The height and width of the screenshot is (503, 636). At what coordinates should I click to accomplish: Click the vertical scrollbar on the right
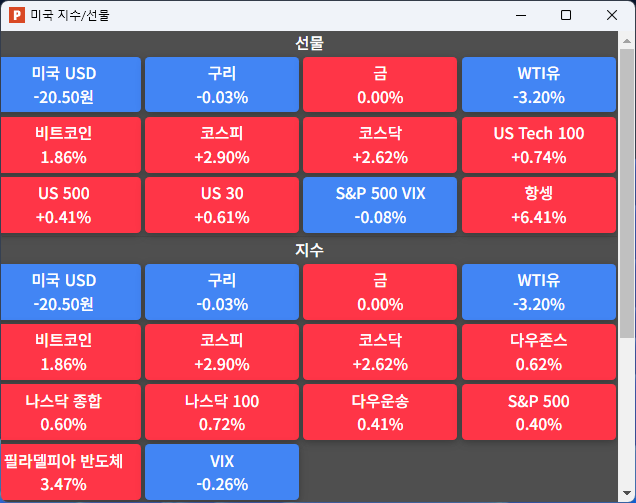[627, 200]
